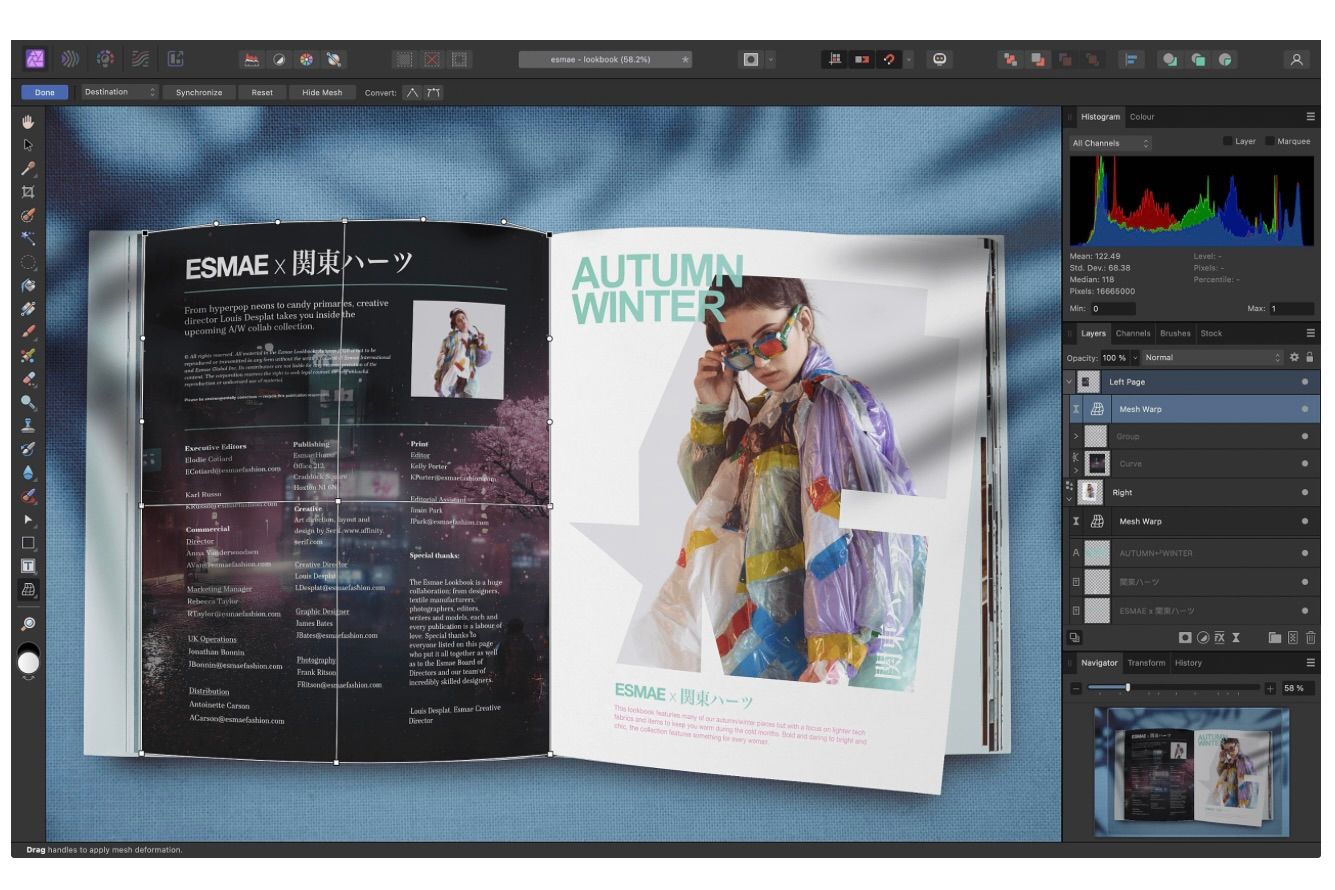
Task: Select the View (hand) tool
Action: (28, 122)
